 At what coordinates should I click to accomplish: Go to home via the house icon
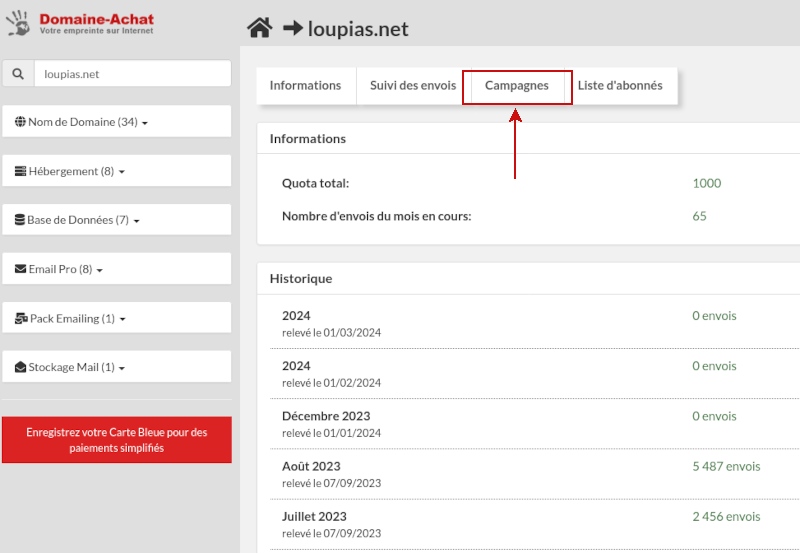[x=260, y=28]
